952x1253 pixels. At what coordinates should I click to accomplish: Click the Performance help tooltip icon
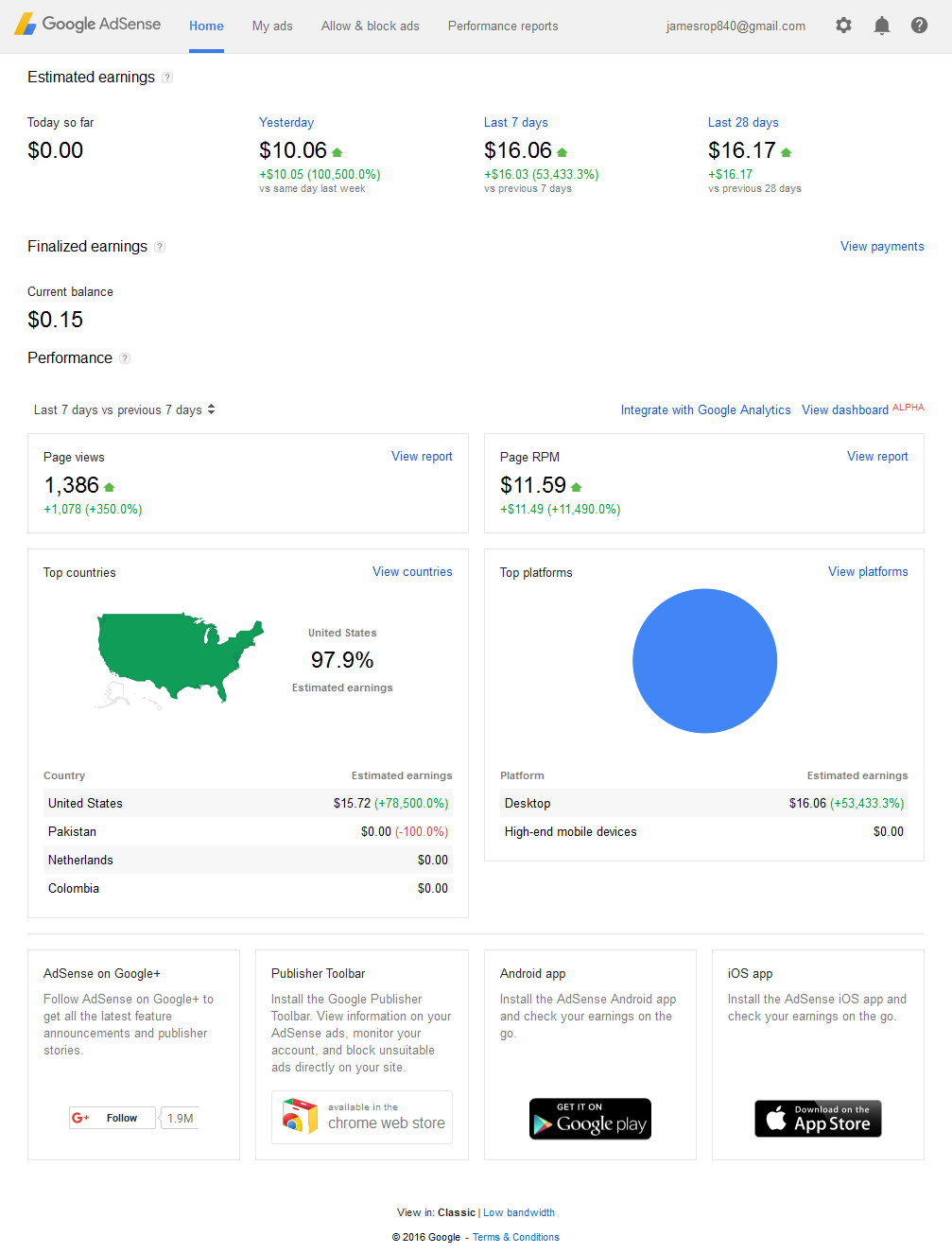[x=125, y=358]
